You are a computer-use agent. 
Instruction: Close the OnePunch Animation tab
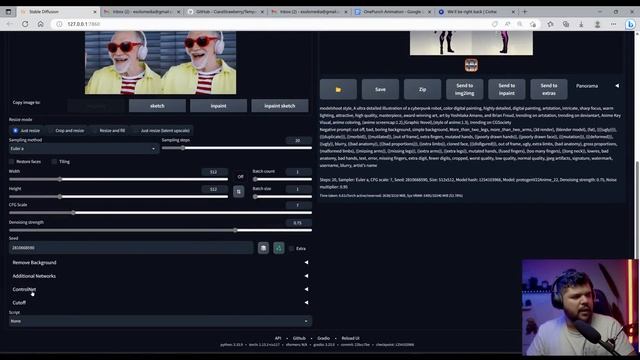click(429, 12)
